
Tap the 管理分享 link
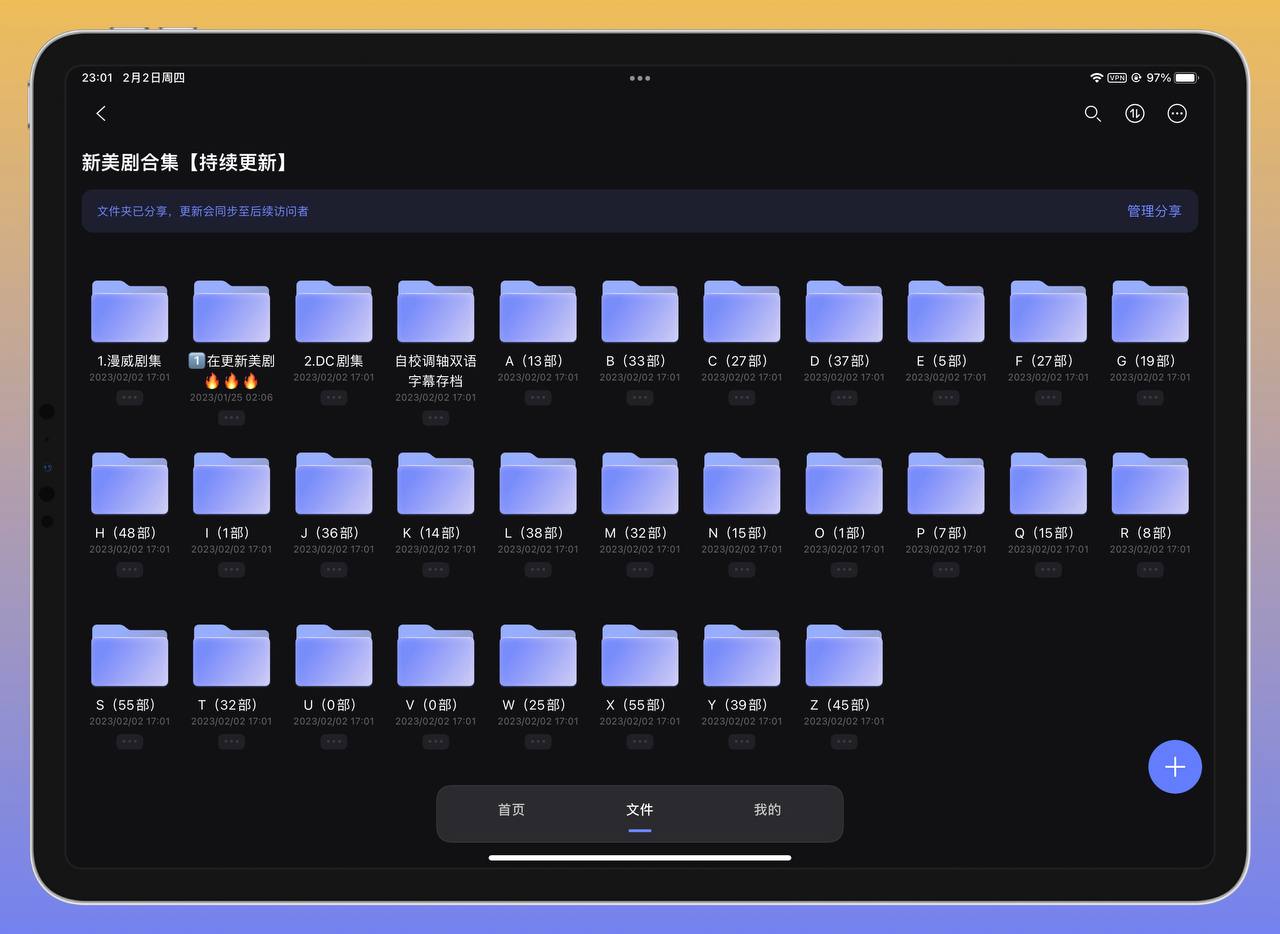tap(1154, 211)
